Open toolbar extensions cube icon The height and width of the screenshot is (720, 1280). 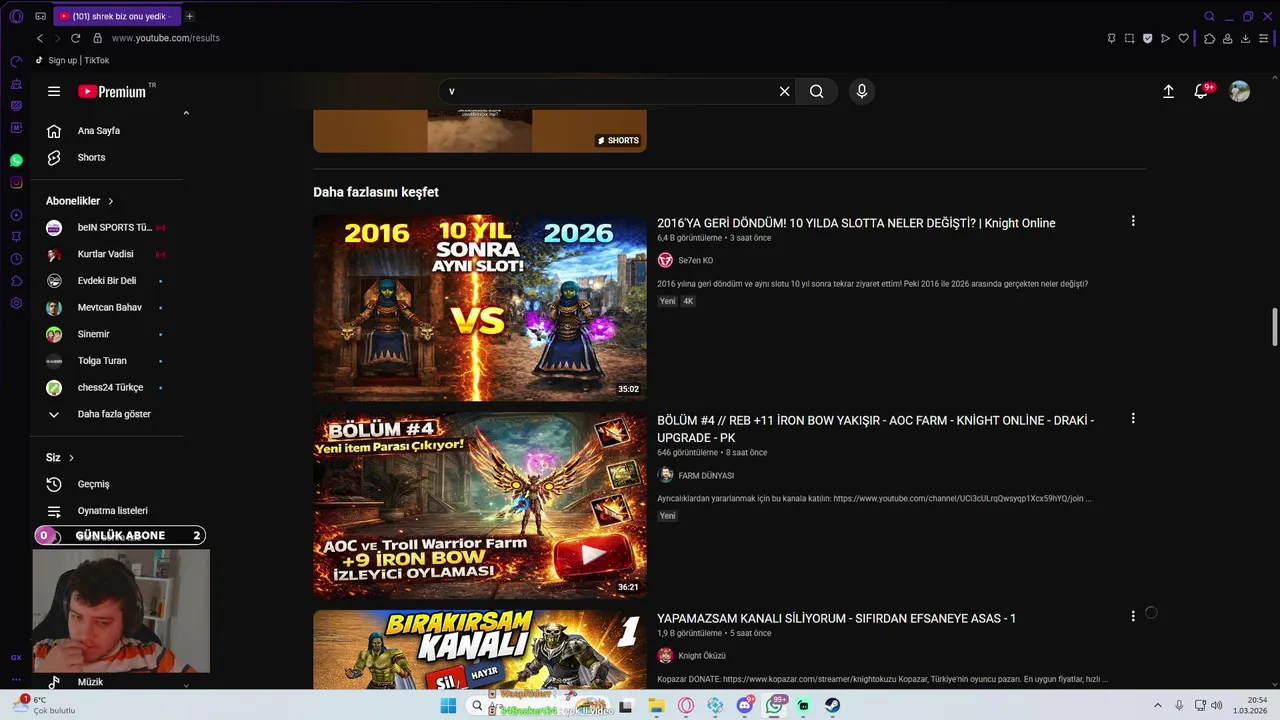pos(1209,38)
